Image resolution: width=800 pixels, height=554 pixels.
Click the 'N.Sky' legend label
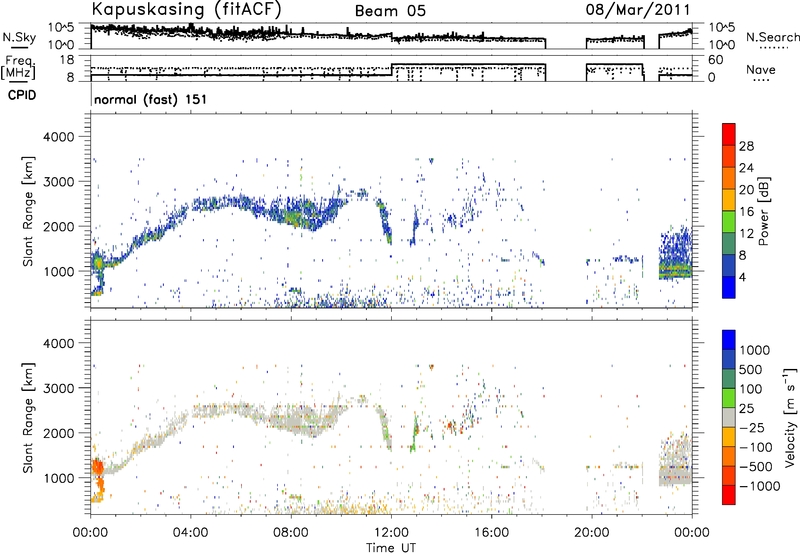19,37
